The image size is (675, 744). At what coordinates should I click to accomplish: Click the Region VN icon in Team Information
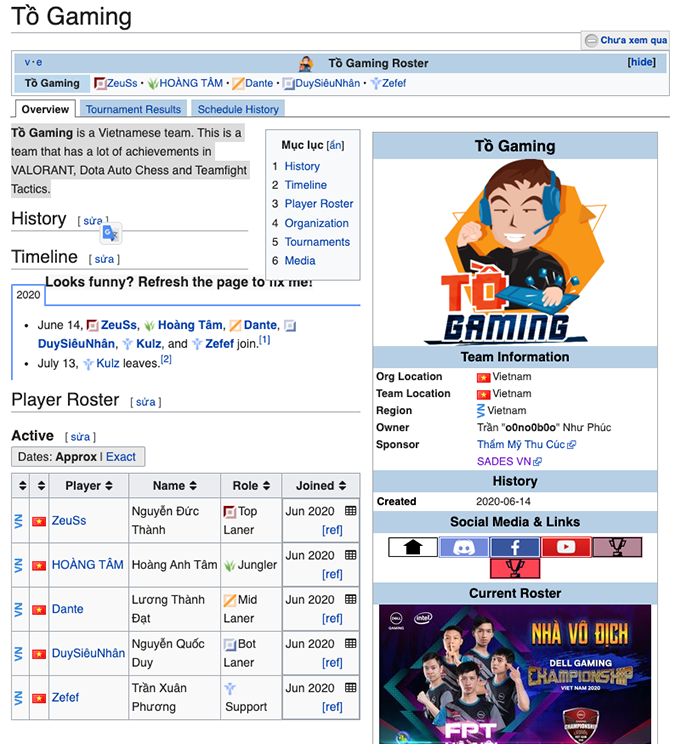[481, 410]
